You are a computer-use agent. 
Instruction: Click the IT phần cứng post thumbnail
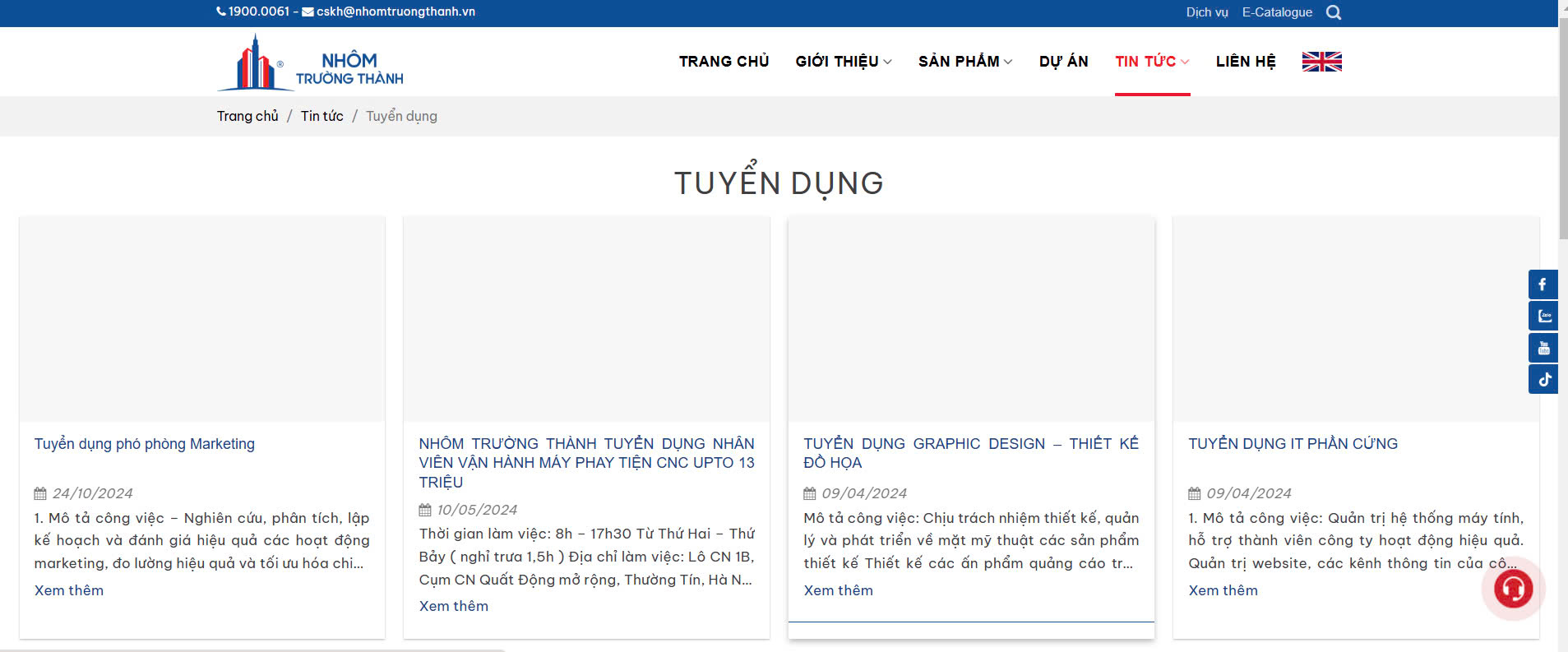[1356, 320]
